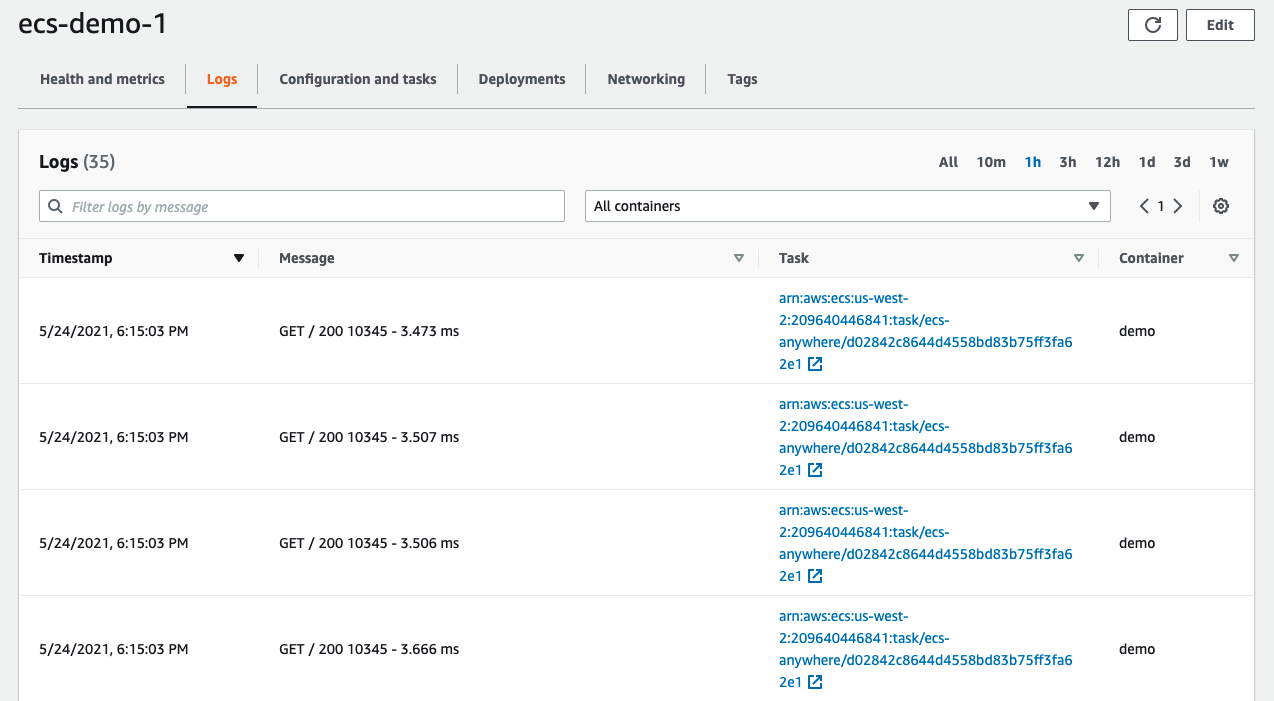Click the Filter logs by message field
The height and width of the screenshot is (701, 1274).
pos(302,206)
